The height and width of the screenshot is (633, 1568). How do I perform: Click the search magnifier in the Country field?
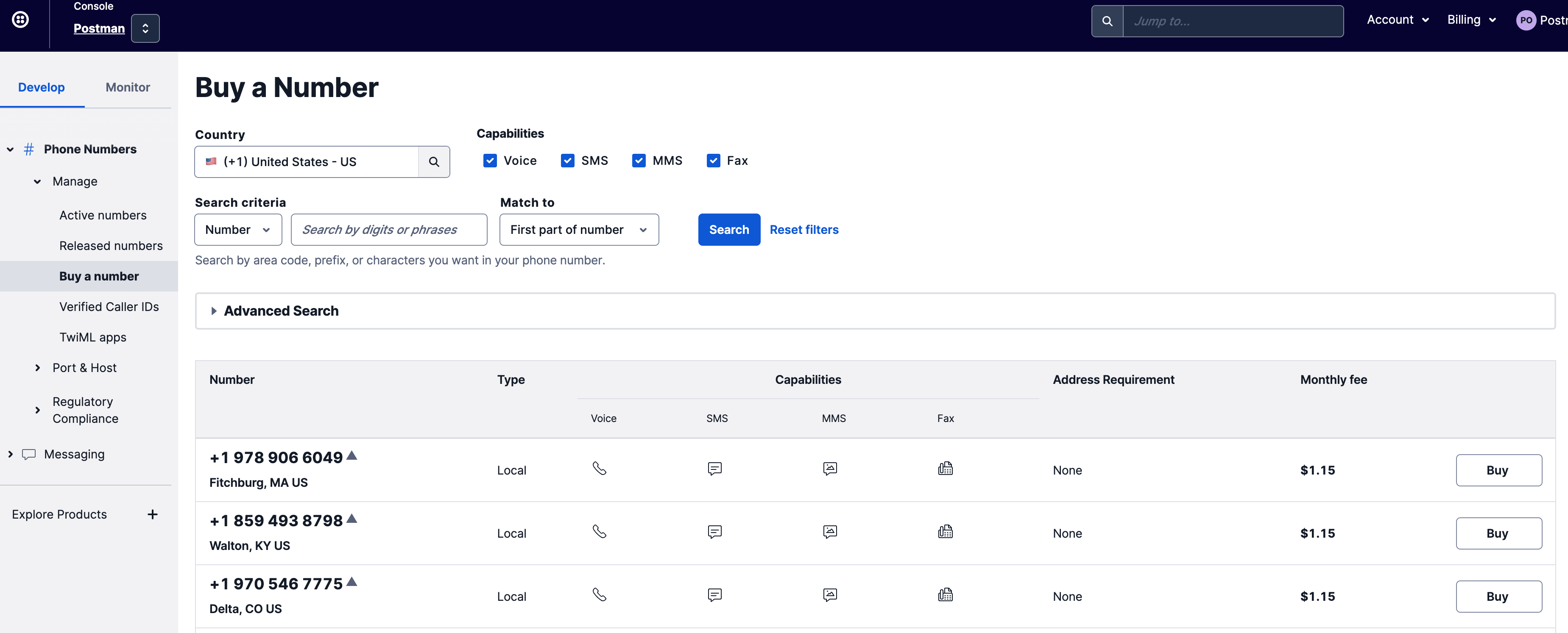click(433, 162)
